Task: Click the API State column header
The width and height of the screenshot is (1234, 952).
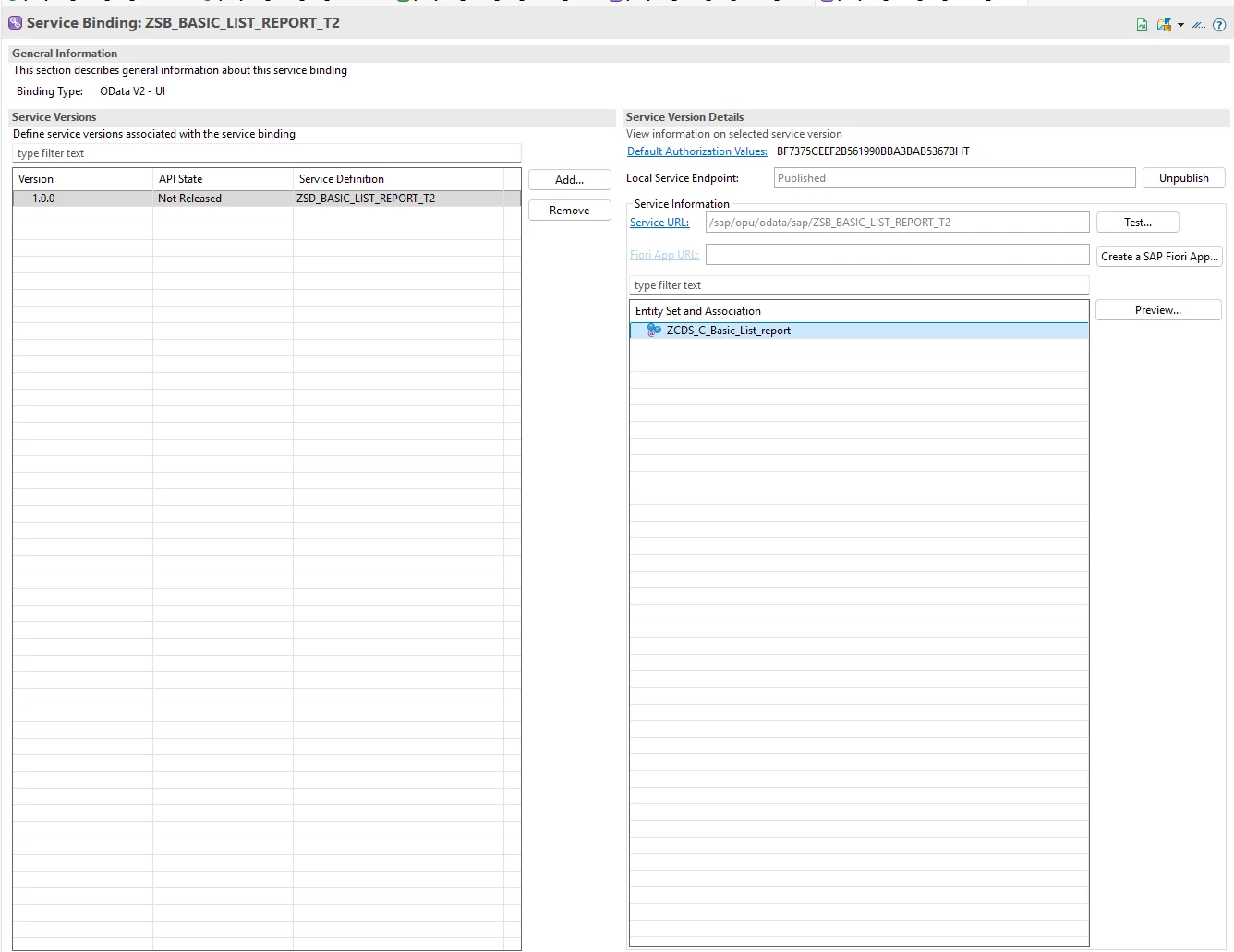Action: pos(223,179)
